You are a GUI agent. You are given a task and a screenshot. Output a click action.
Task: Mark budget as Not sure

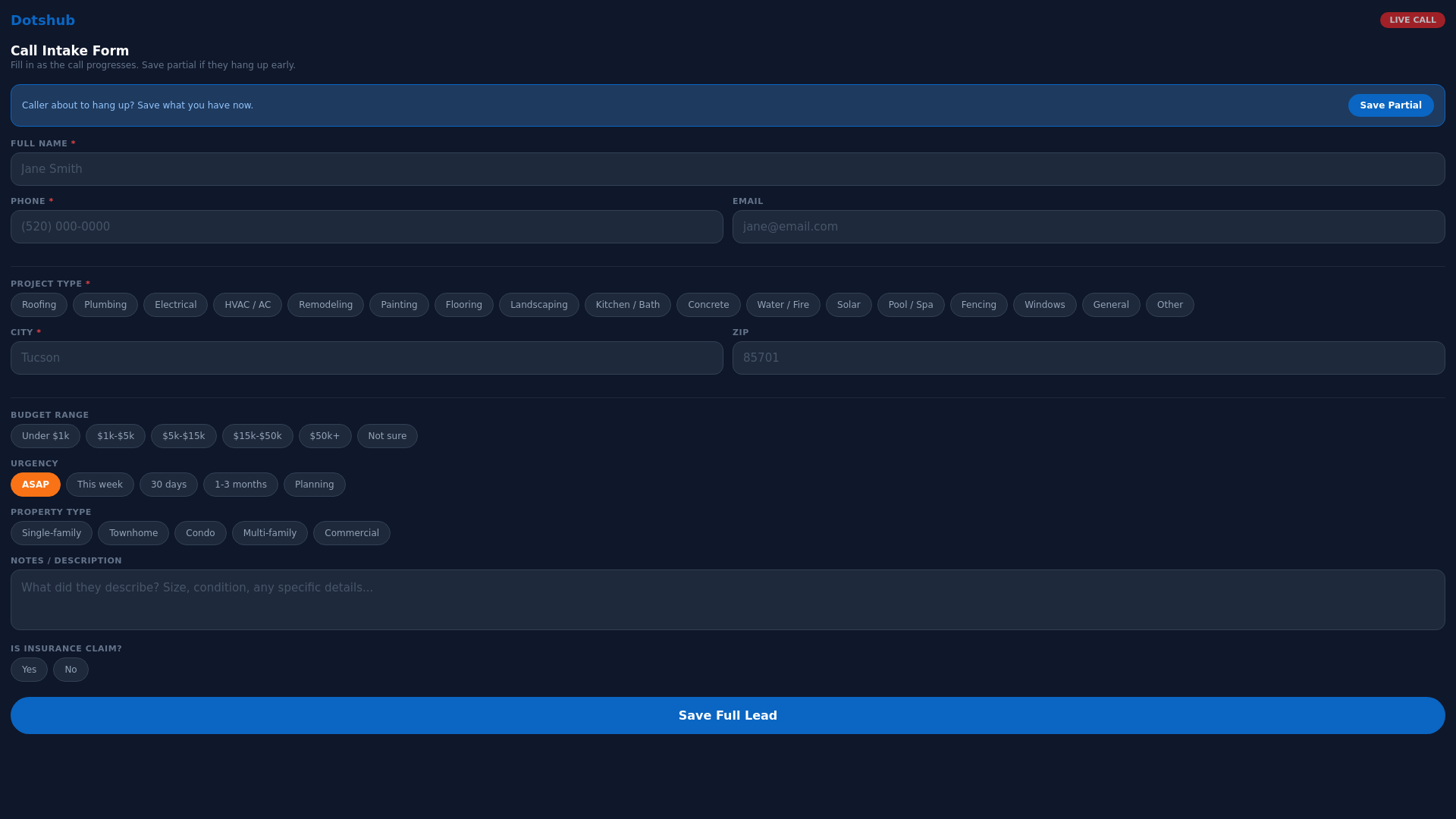[387, 436]
